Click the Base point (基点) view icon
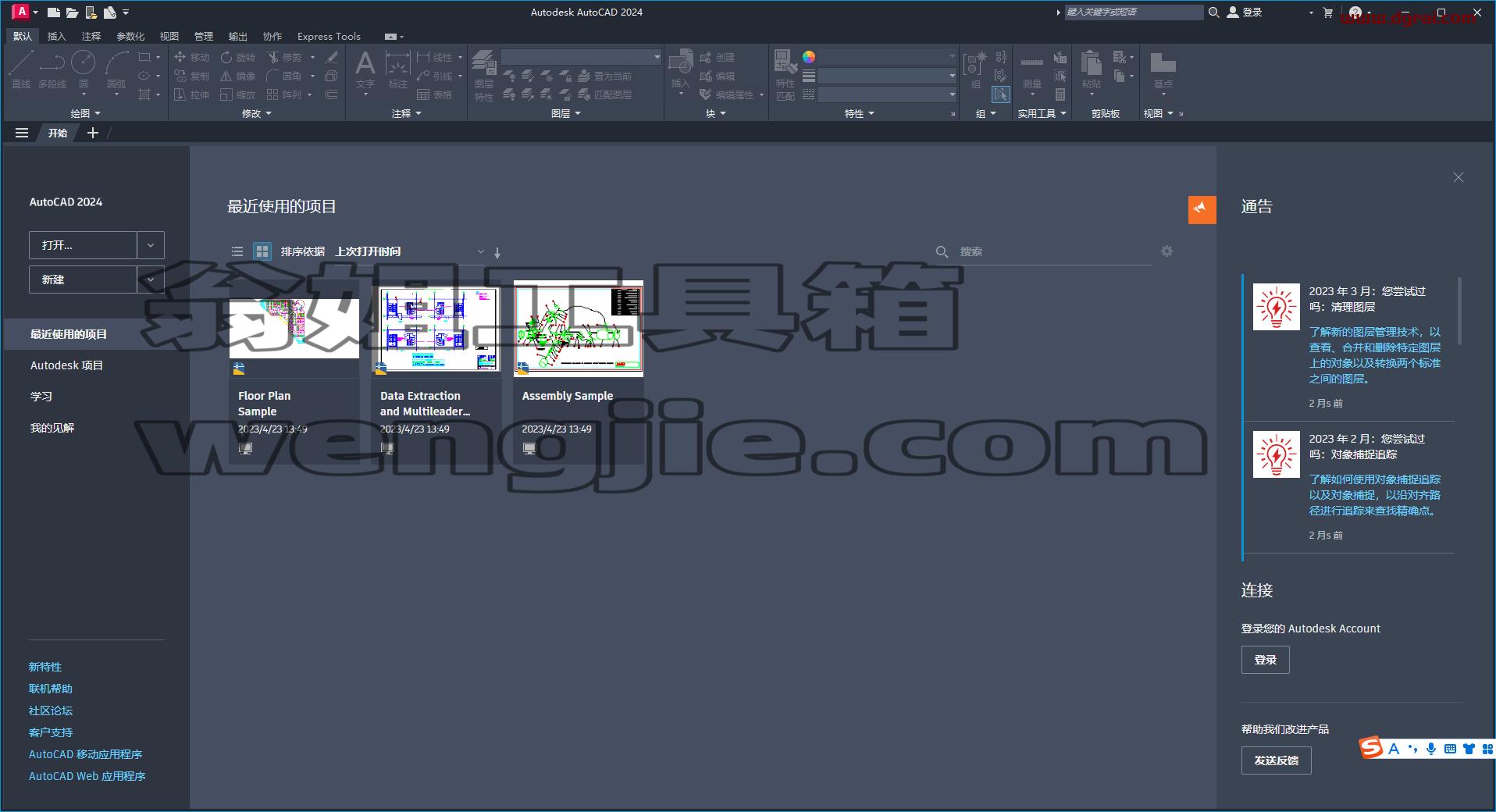1496x812 pixels. (1163, 69)
